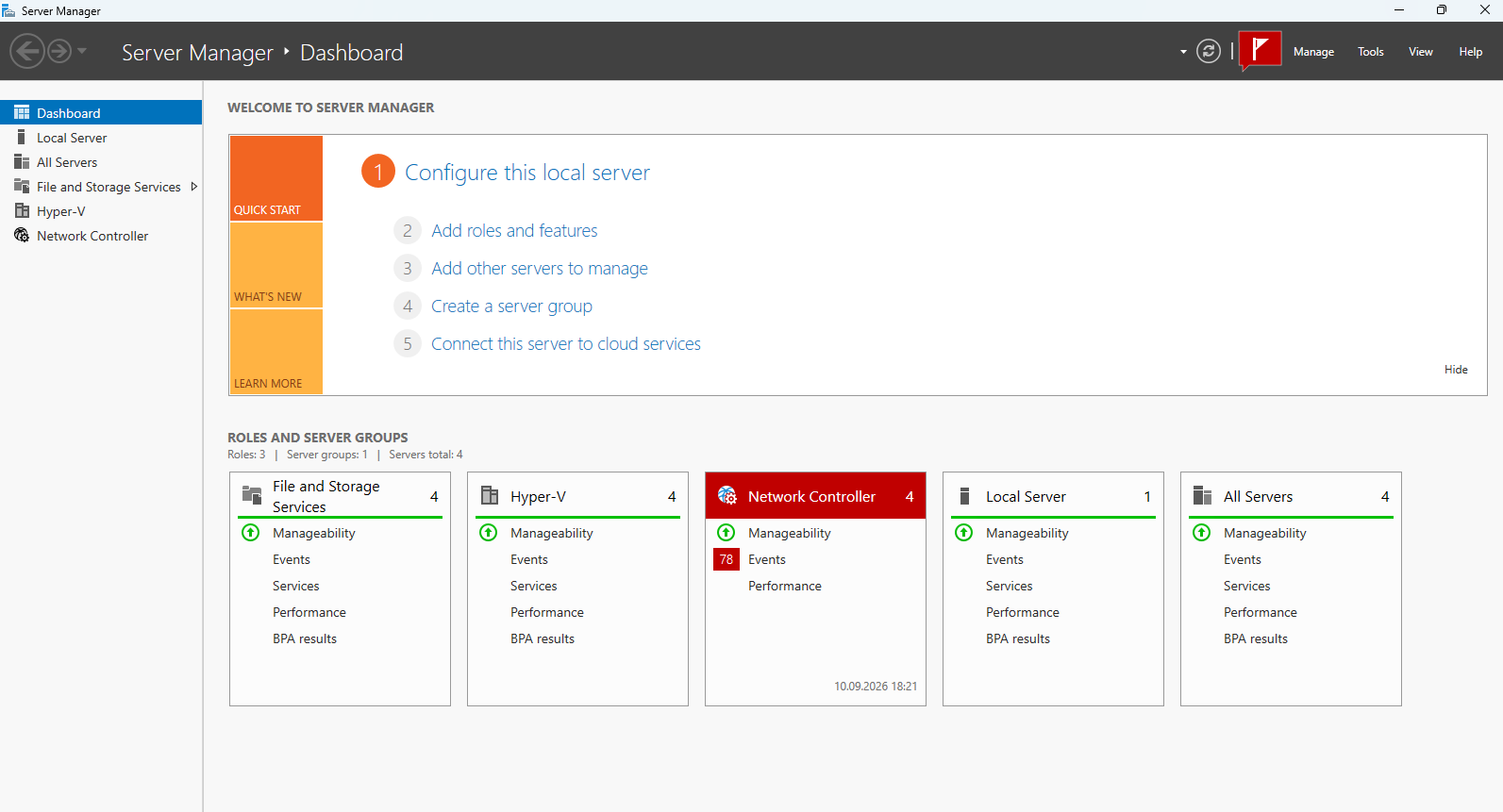Screen dimensions: 1503x812
Task: Click the Manageability status icon in Local Server tile
Action: [964, 533]
